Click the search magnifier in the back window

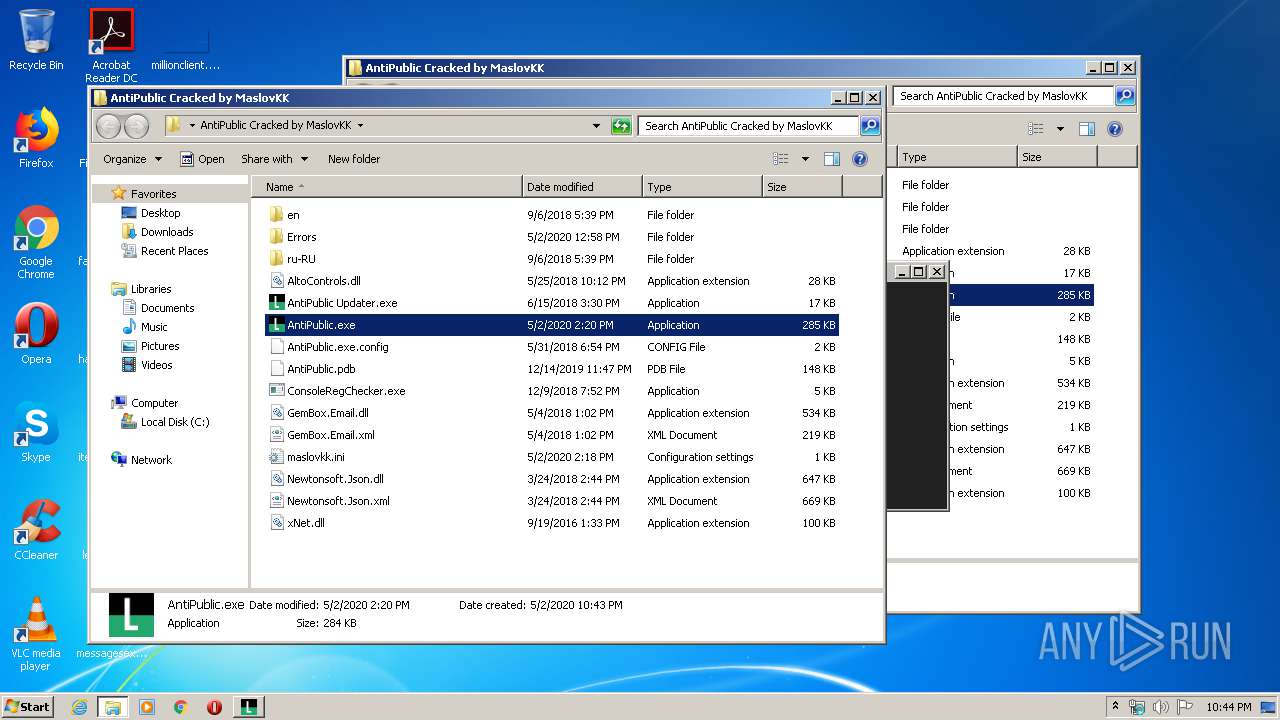coord(1125,96)
